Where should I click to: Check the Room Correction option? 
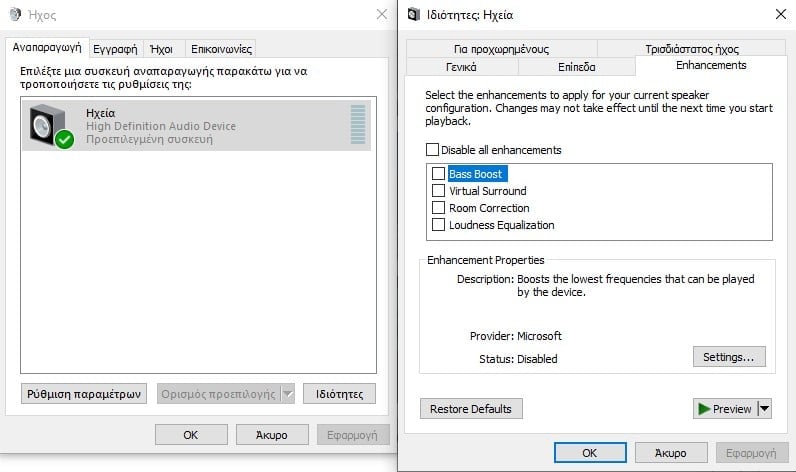point(438,208)
